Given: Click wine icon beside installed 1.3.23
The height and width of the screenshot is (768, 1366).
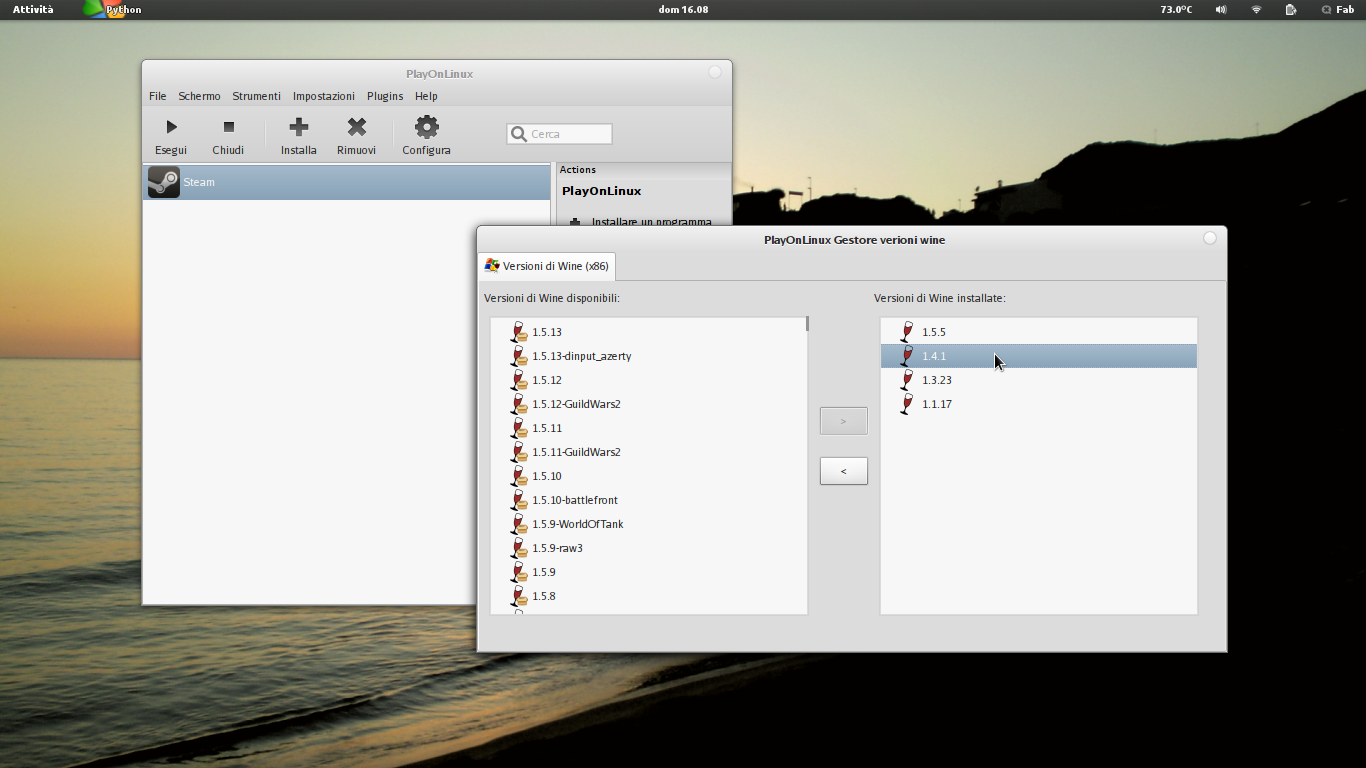Looking at the screenshot, I should tap(907, 380).
